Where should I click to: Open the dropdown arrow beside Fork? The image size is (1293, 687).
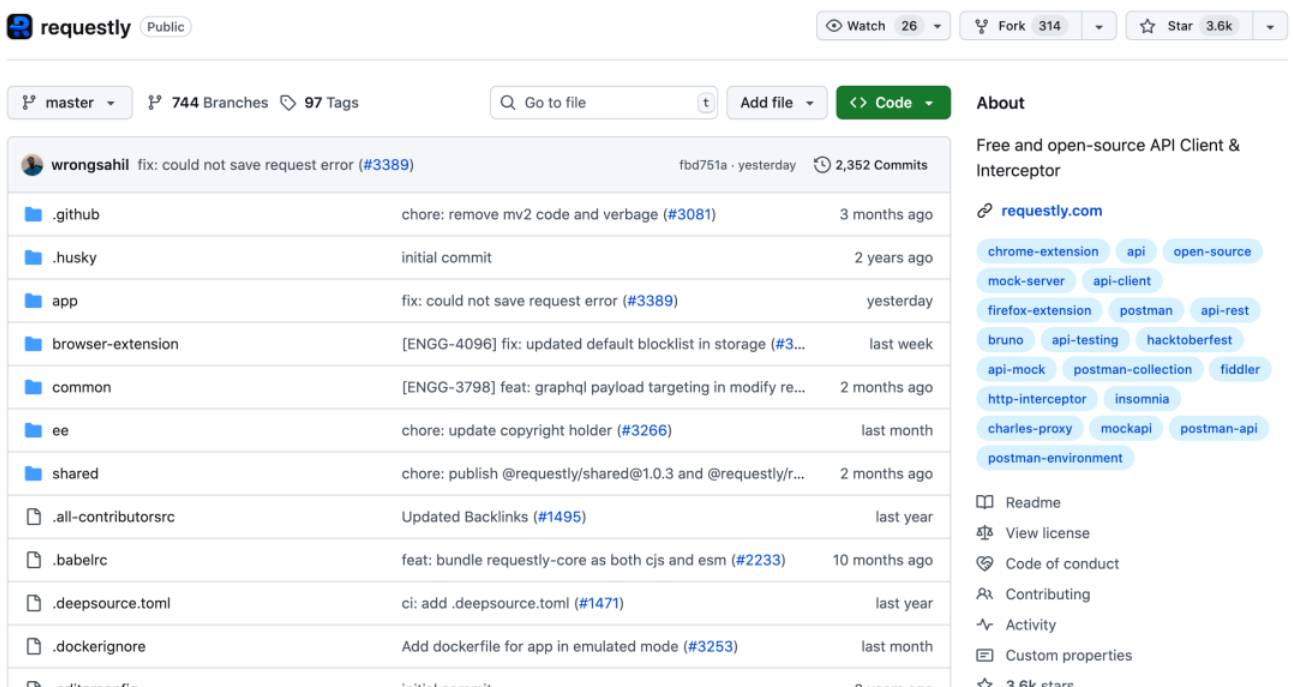(x=1099, y=26)
